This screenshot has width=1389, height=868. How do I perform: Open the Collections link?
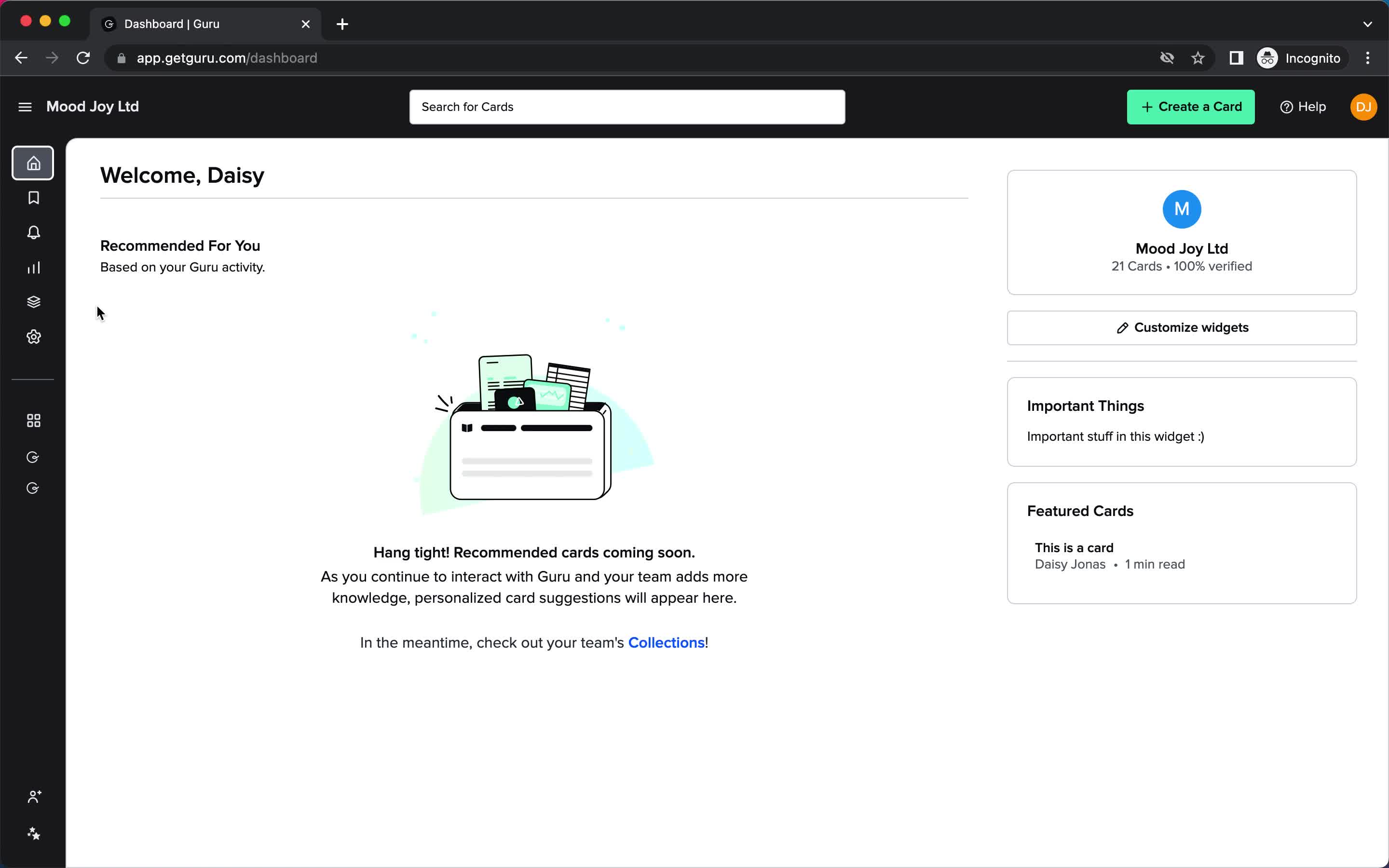pos(665,643)
